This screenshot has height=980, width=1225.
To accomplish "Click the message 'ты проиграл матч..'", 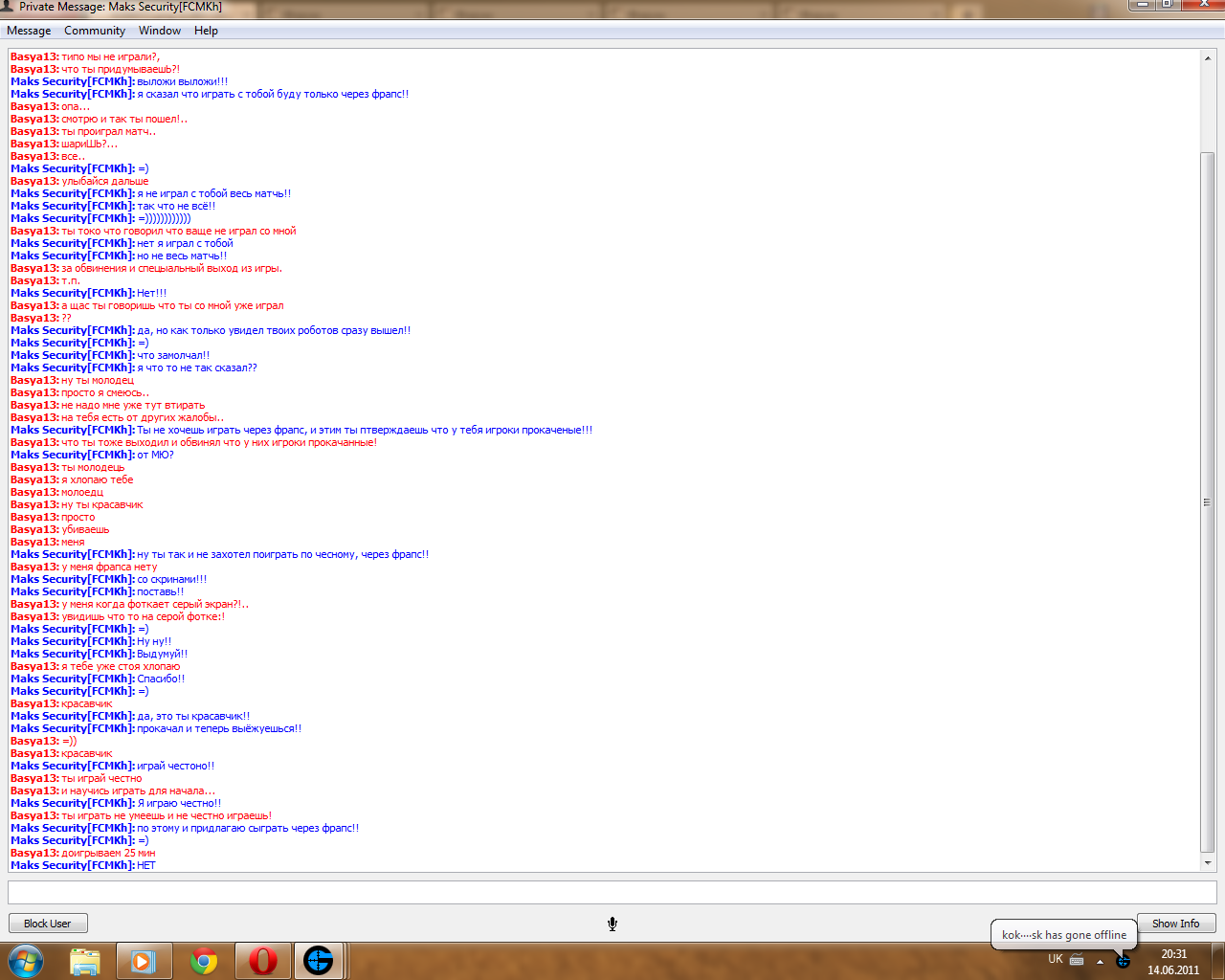I will [108, 131].
